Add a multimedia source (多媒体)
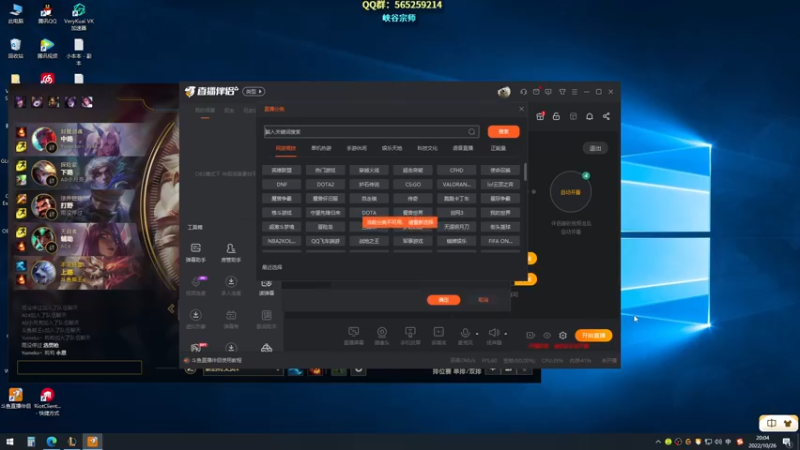Image resolution: width=800 pixels, height=450 pixels. pyautogui.click(x=439, y=336)
